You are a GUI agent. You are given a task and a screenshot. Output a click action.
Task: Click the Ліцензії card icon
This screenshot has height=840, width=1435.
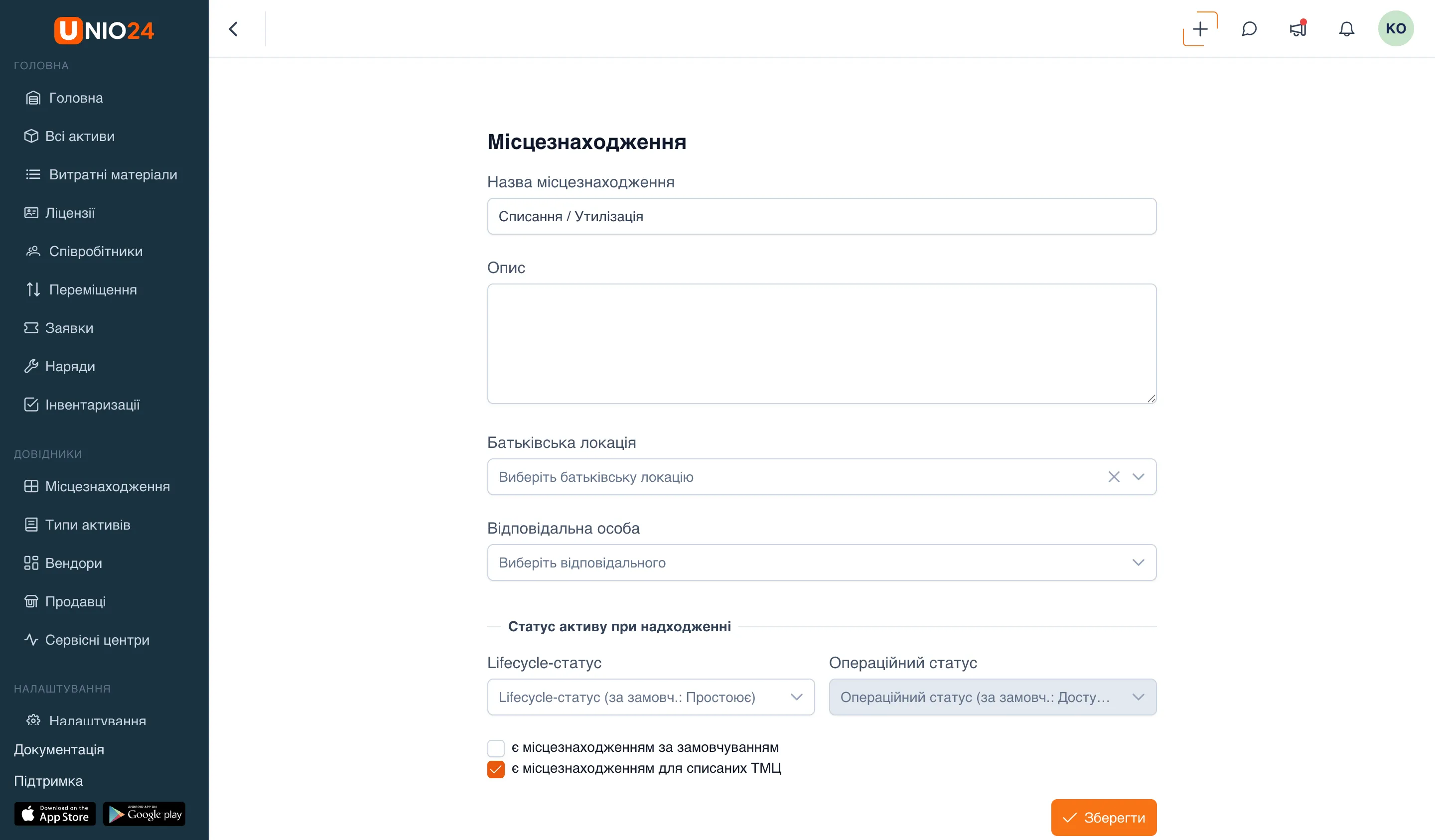[x=31, y=212]
